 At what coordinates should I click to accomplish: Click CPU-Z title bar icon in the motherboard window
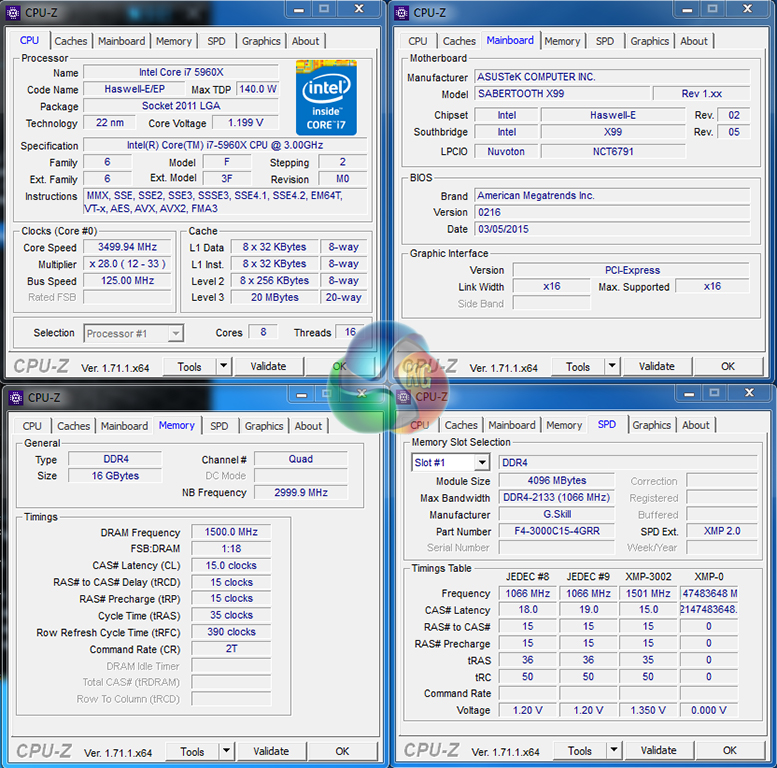tap(402, 13)
